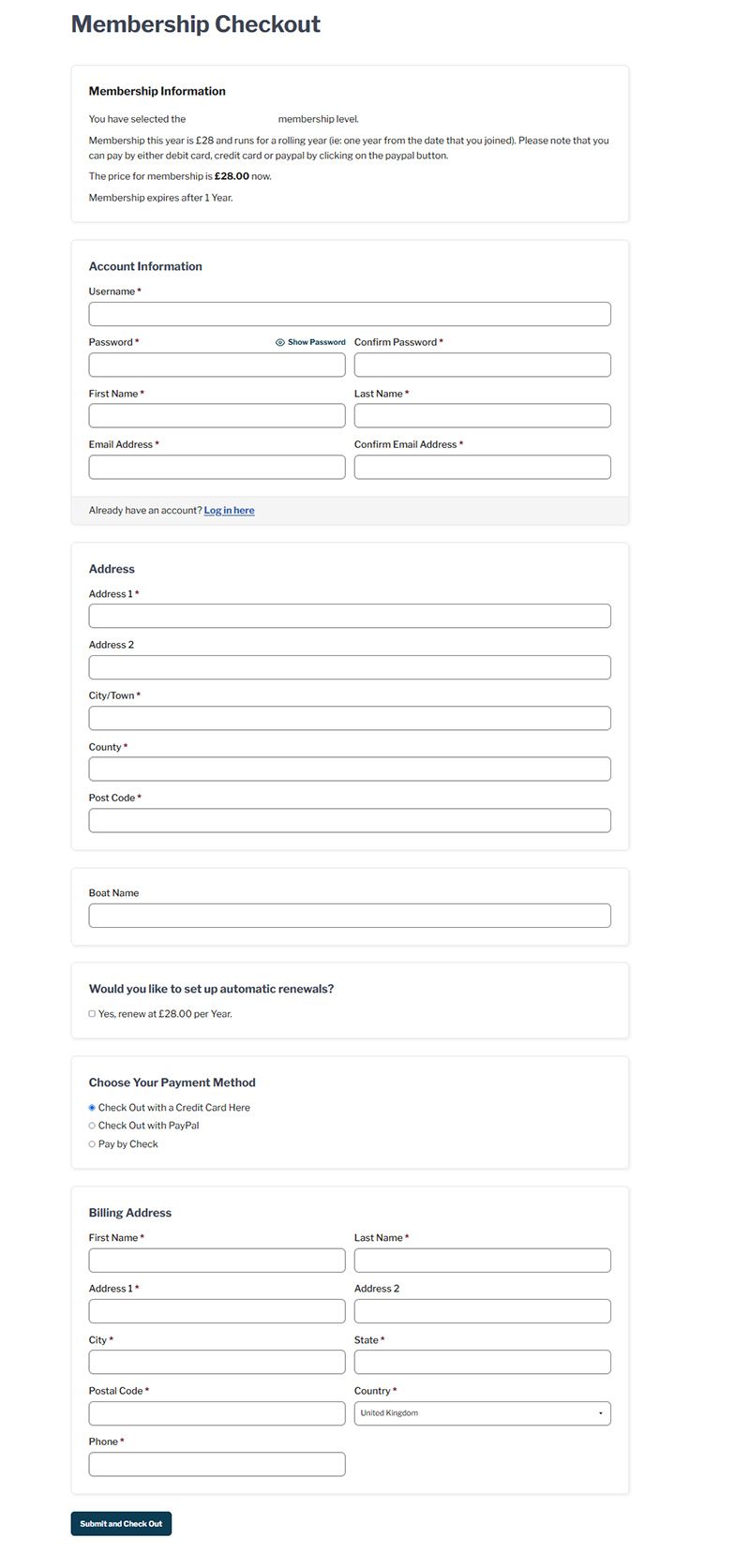Image resolution: width=750 pixels, height=1568 pixels.
Task: Click the billing State field
Action: point(482,1363)
